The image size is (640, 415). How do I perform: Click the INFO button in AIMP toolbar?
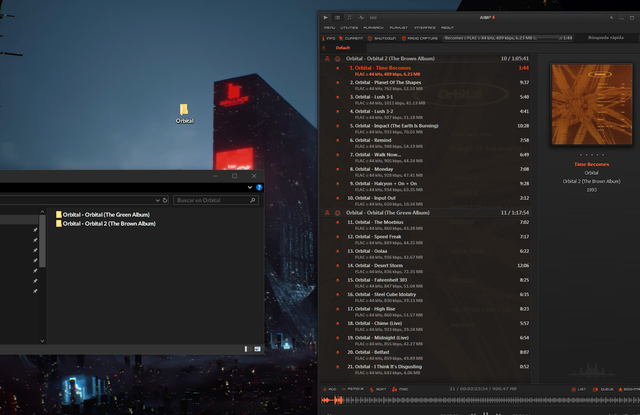pos(329,38)
